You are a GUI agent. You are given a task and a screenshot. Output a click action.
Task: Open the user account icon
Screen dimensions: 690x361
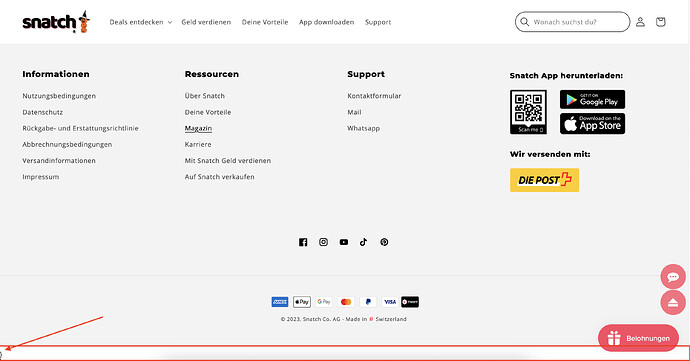click(x=640, y=22)
